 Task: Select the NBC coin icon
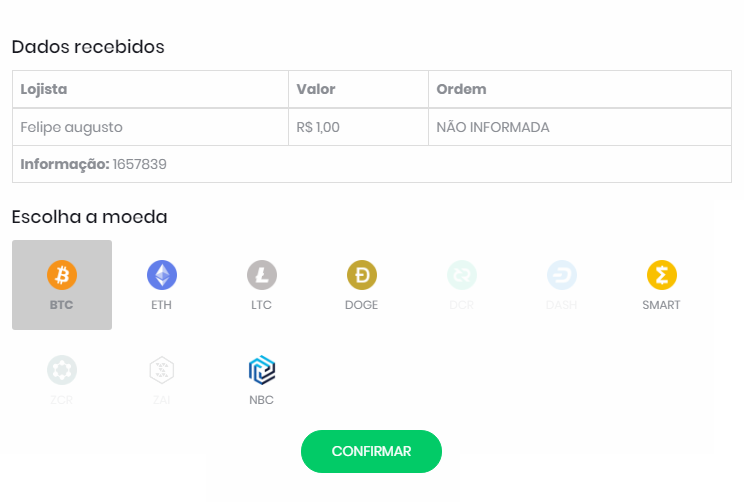coord(262,370)
